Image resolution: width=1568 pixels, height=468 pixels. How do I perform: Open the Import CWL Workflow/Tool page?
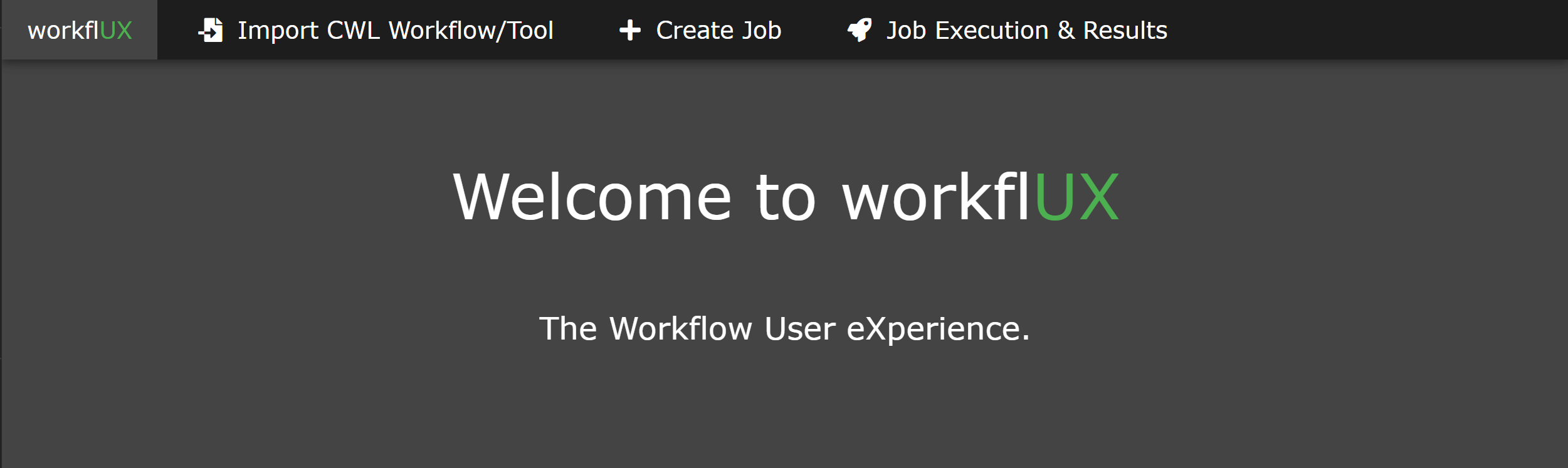pos(395,30)
